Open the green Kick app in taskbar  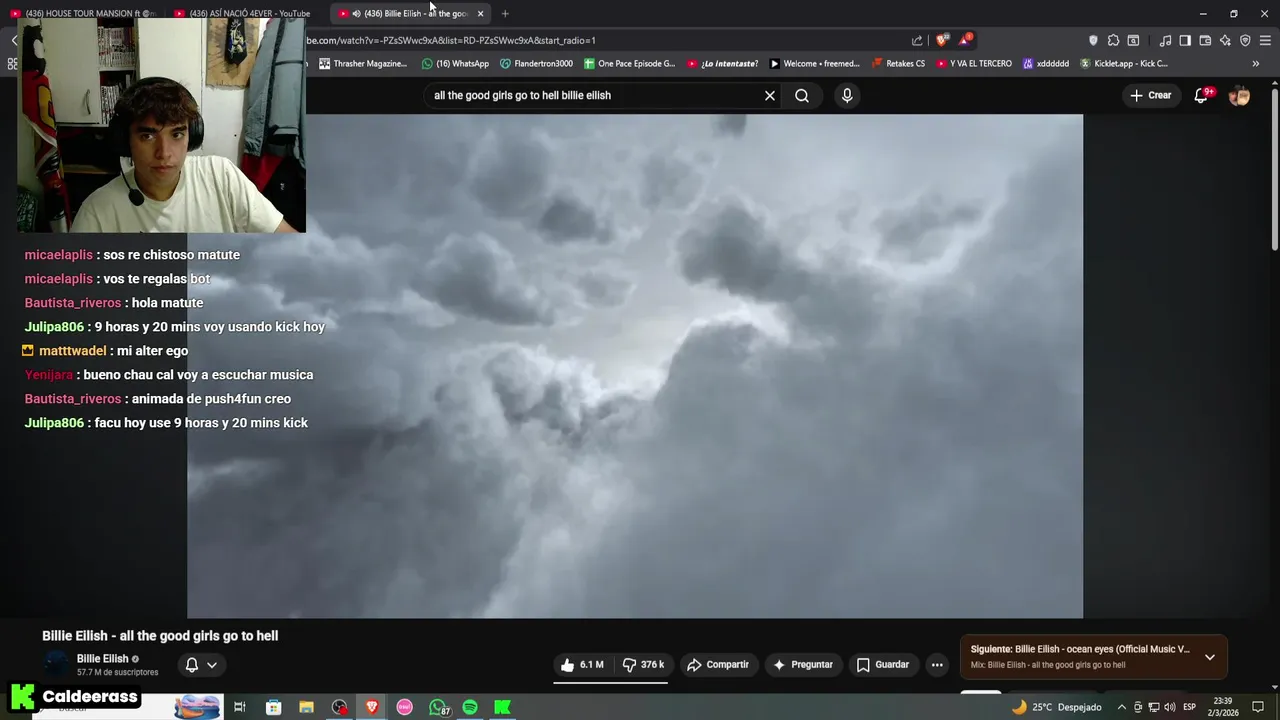click(x=503, y=707)
